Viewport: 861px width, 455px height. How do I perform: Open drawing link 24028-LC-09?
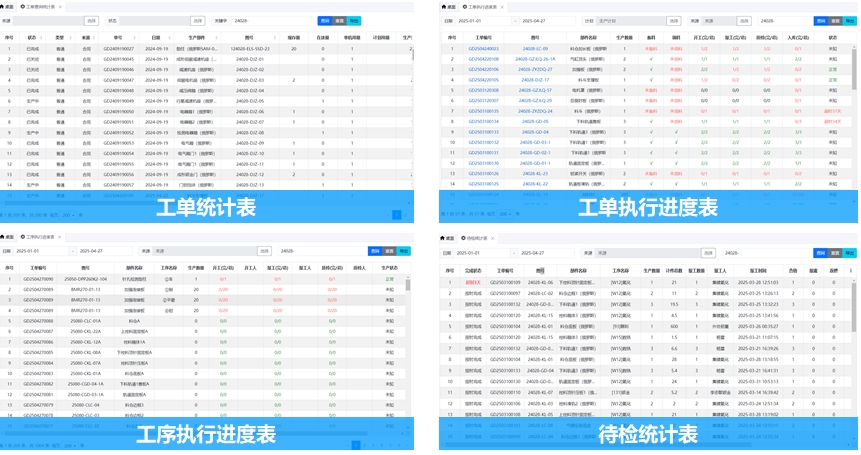click(535, 49)
